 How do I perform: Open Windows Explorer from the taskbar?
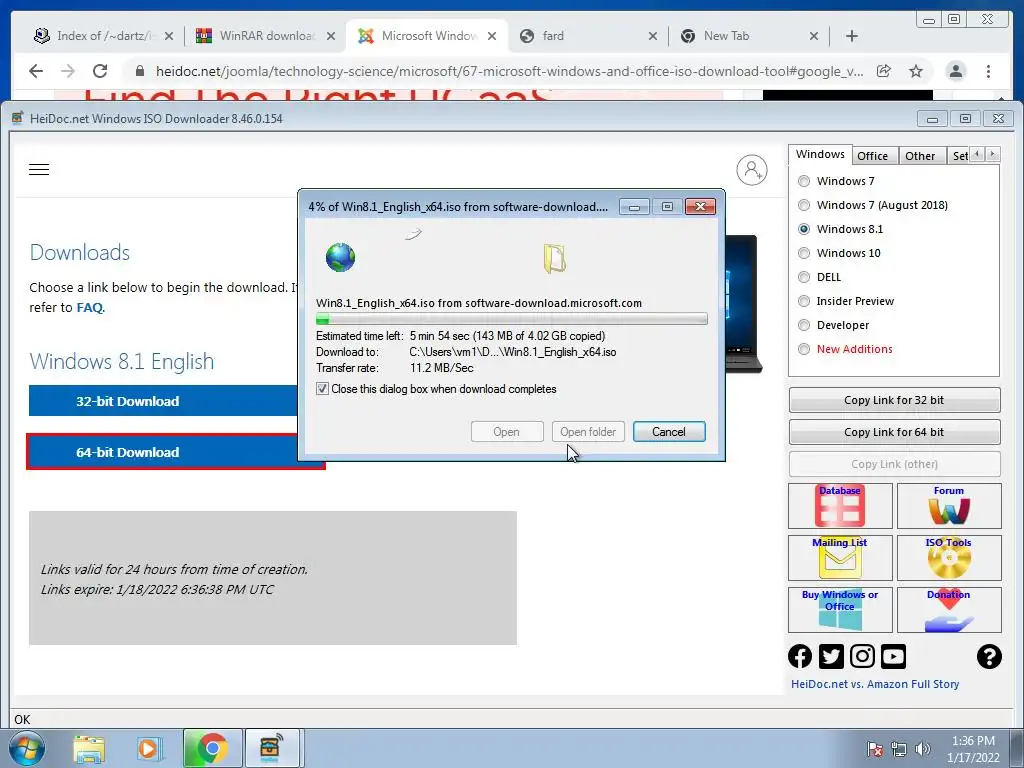89,748
